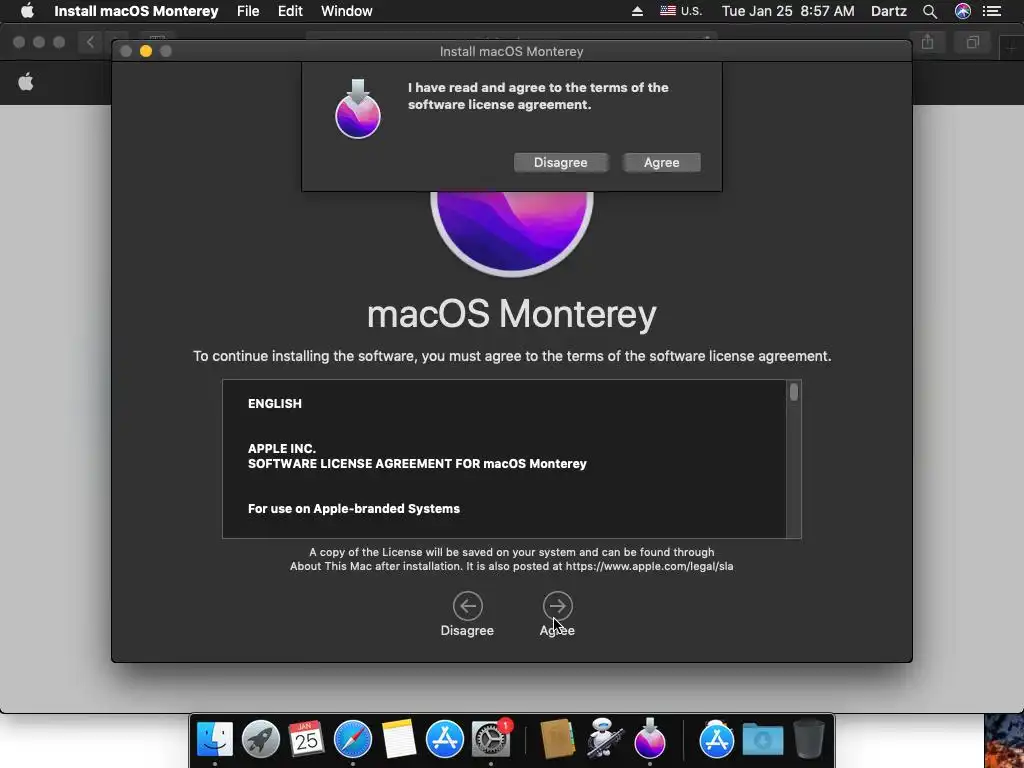Viewport: 1024px width, 768px height.
Task: Click Safari's back button in background window
Action: [90, 42]
